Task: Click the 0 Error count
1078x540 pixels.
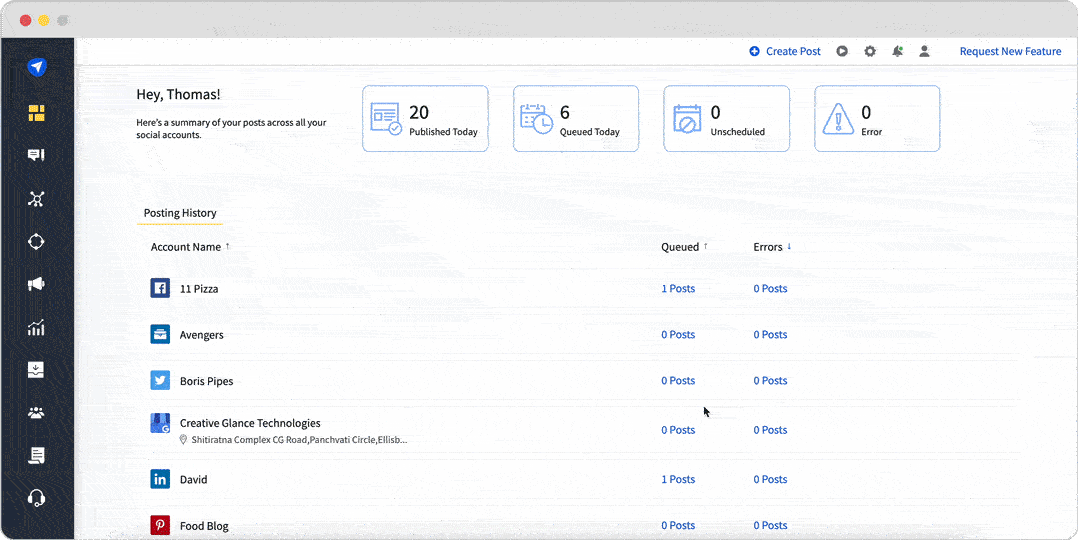Action: point(866,113)
